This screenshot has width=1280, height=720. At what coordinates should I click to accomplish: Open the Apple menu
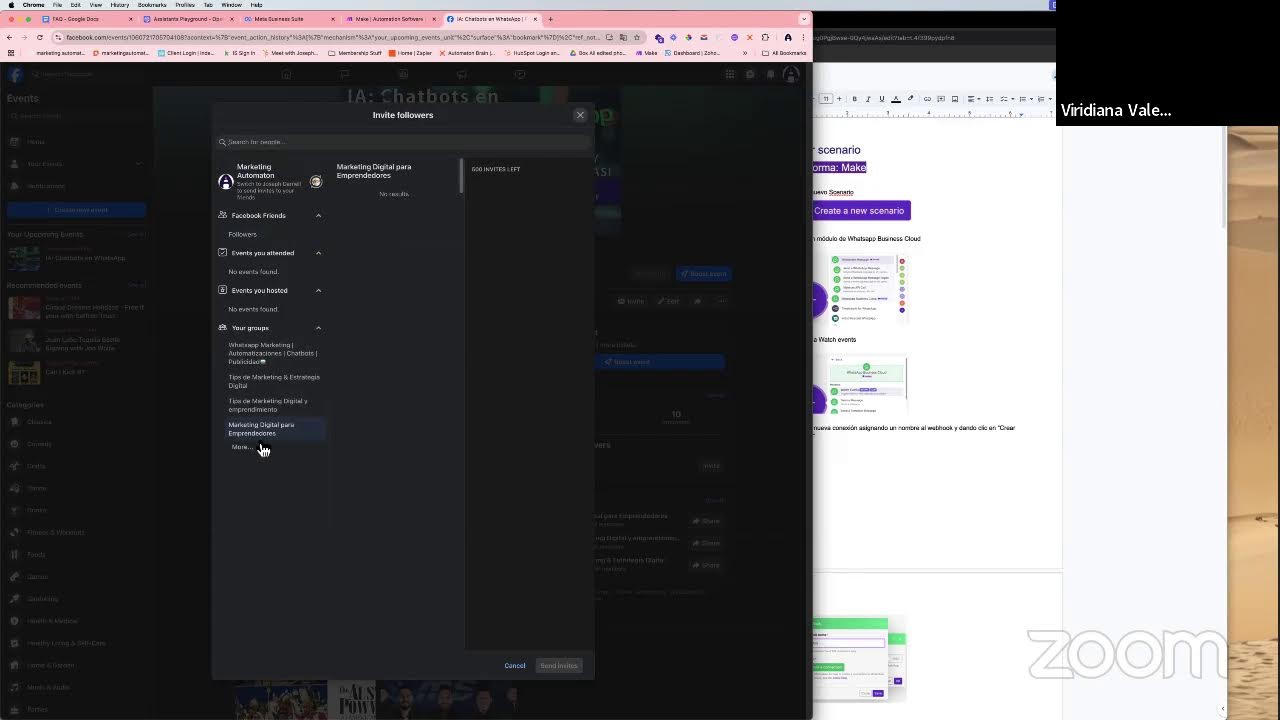click(11, 5)
